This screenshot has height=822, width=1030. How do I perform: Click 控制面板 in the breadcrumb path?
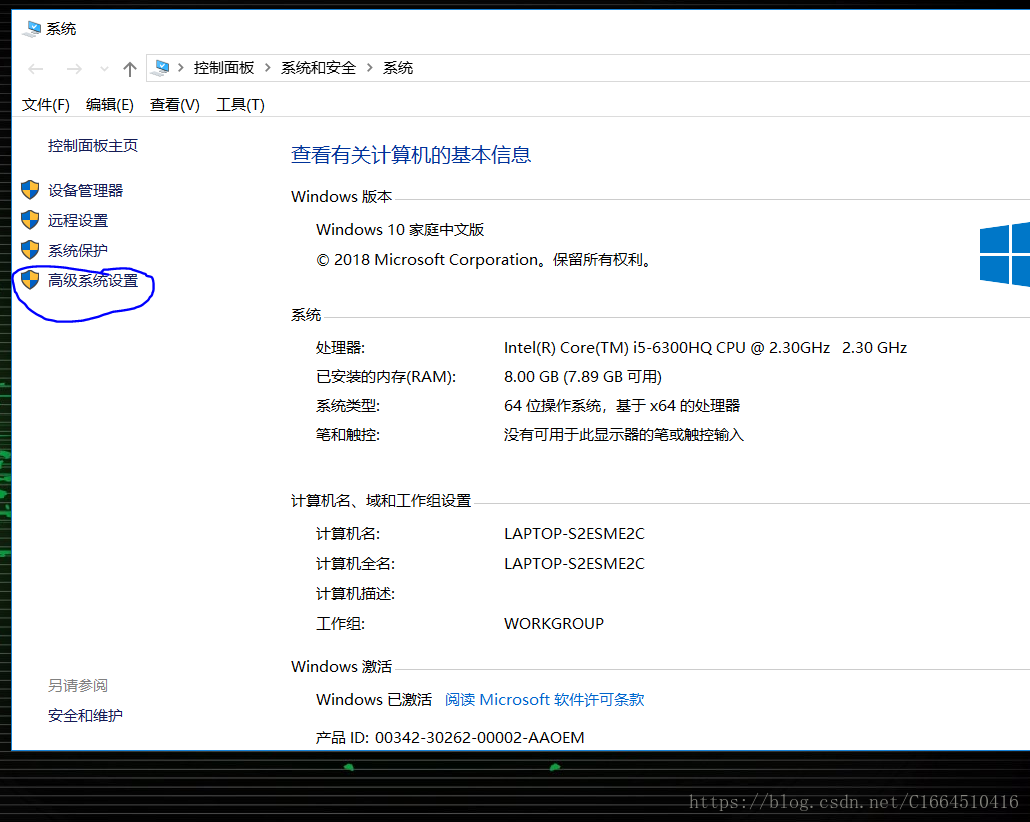pyautogui.click(x=223, y=68)
